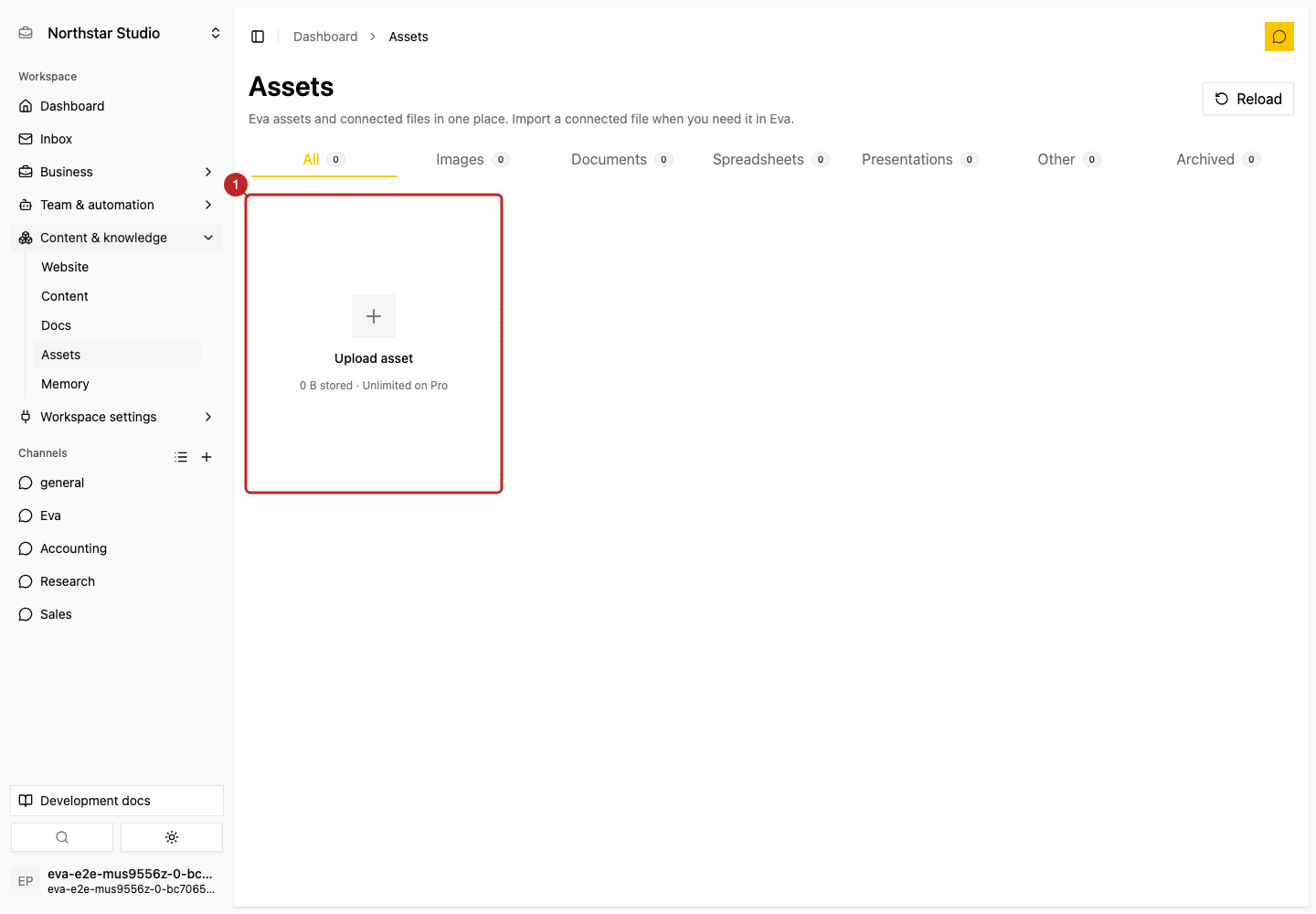Open the chat bubble icon at top right

(1279, 37)
